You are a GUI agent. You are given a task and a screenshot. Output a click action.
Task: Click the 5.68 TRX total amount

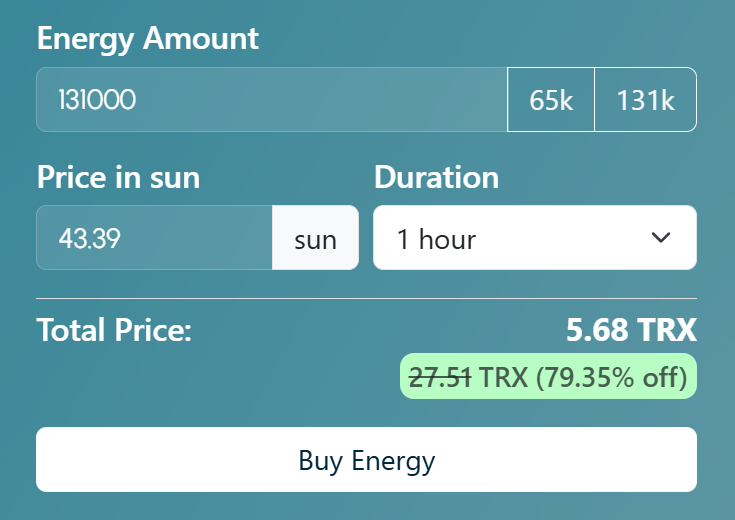[x=631, y=330]
